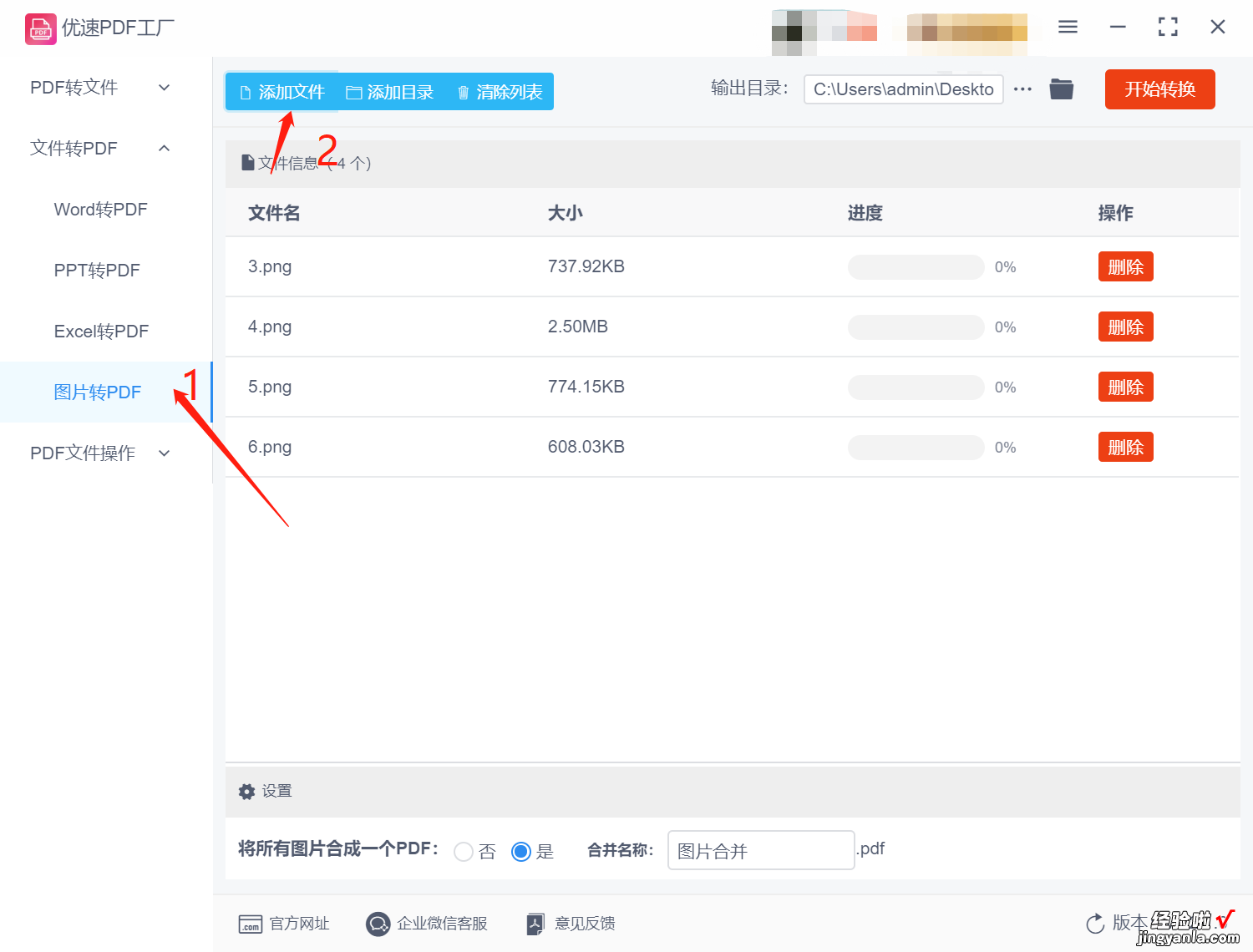Click PDF文件操作 sidebar heading
1253x952 pixels.
[x=83, y=453]
